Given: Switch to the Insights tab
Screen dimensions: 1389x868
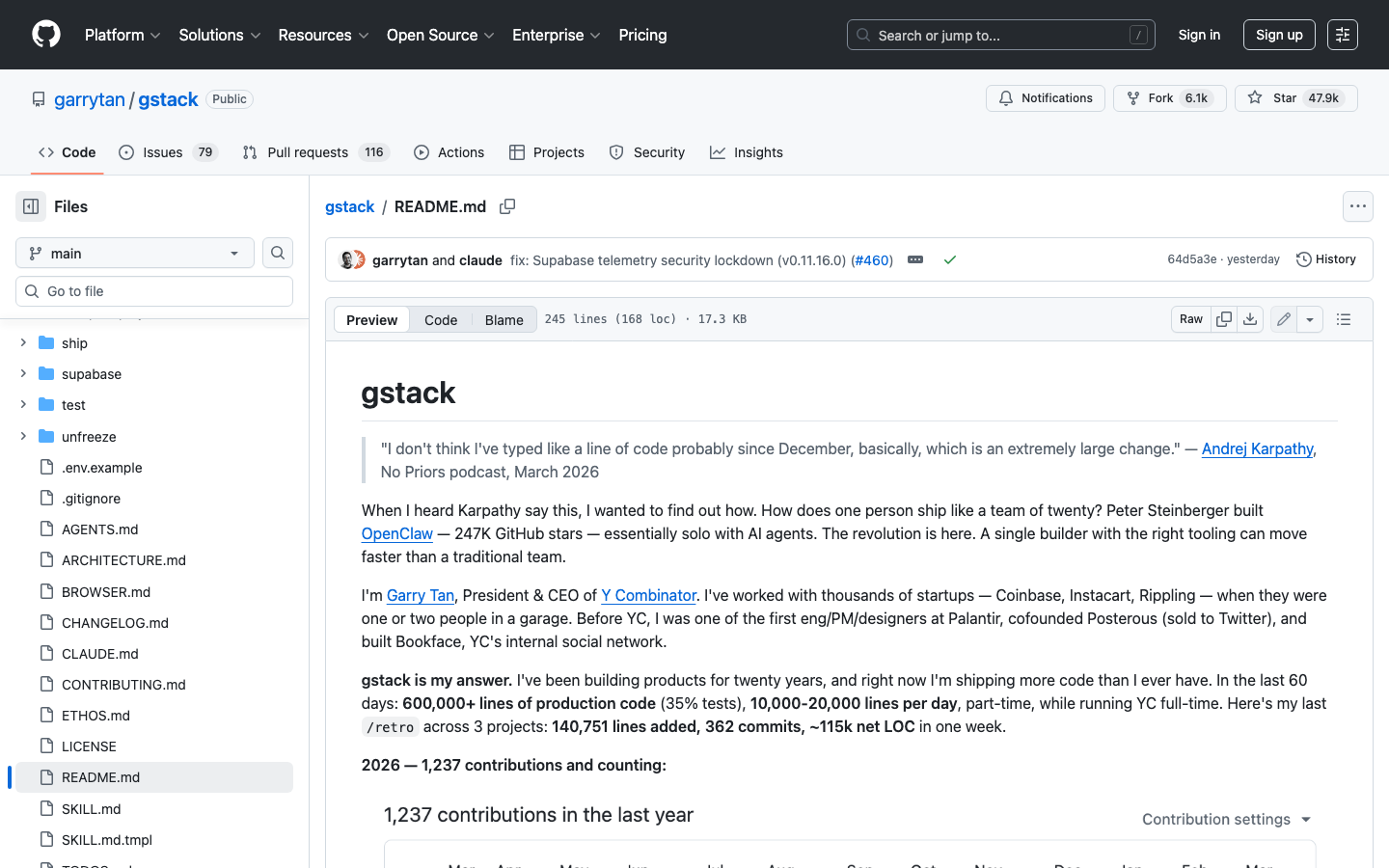Looking at the screenshot, I should coord(747,152).
